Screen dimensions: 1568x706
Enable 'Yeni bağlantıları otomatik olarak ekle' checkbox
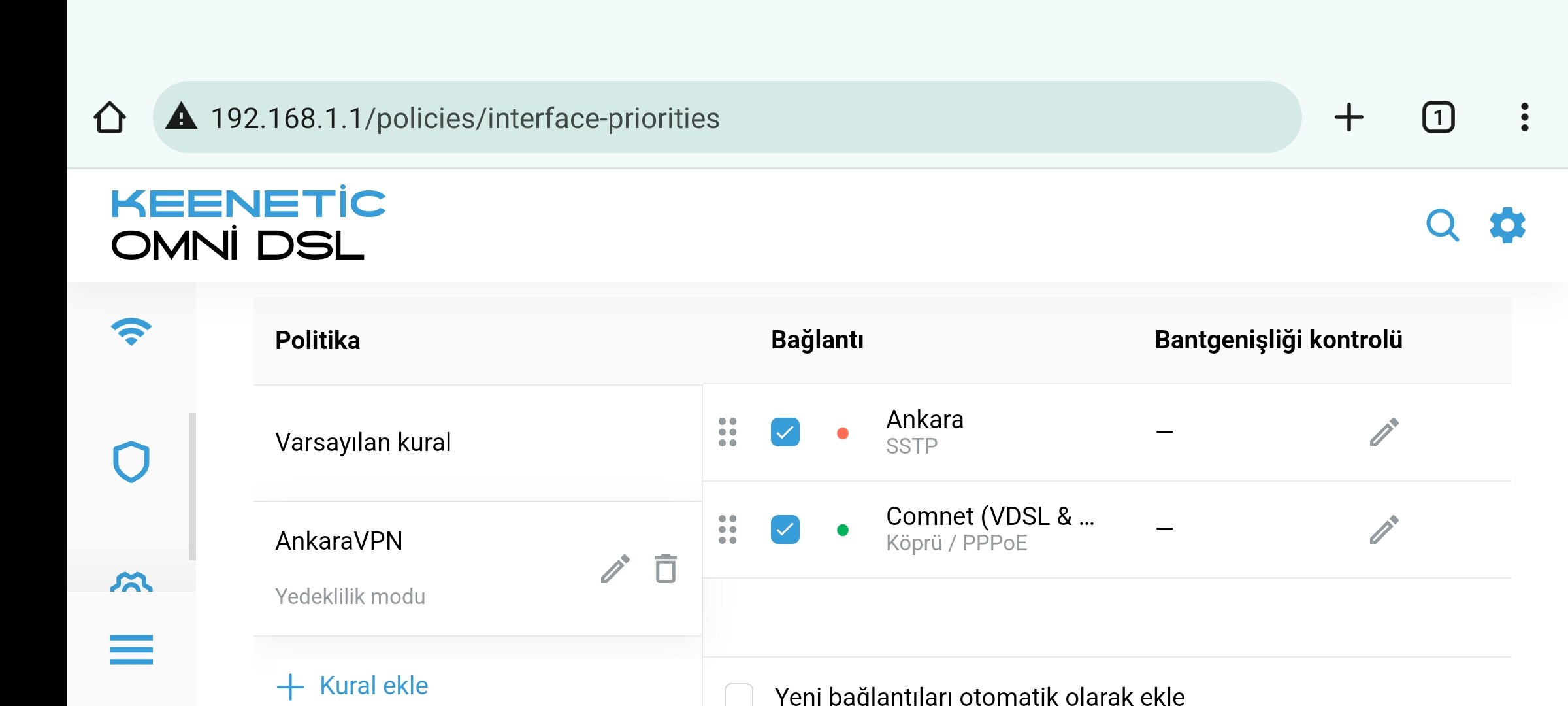[739, 696]
